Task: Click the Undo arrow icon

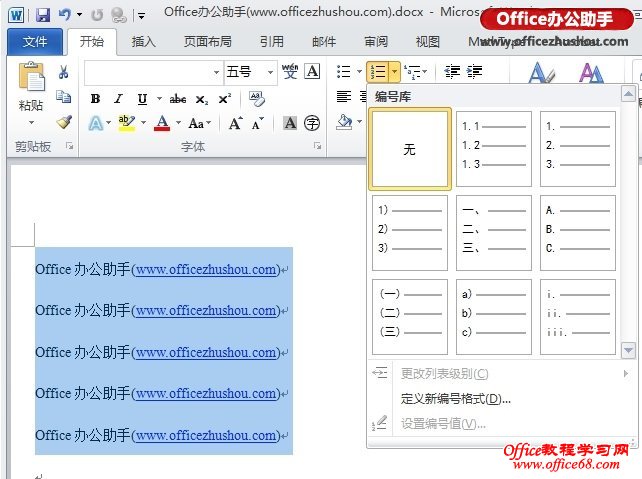Action: point(65,15)
